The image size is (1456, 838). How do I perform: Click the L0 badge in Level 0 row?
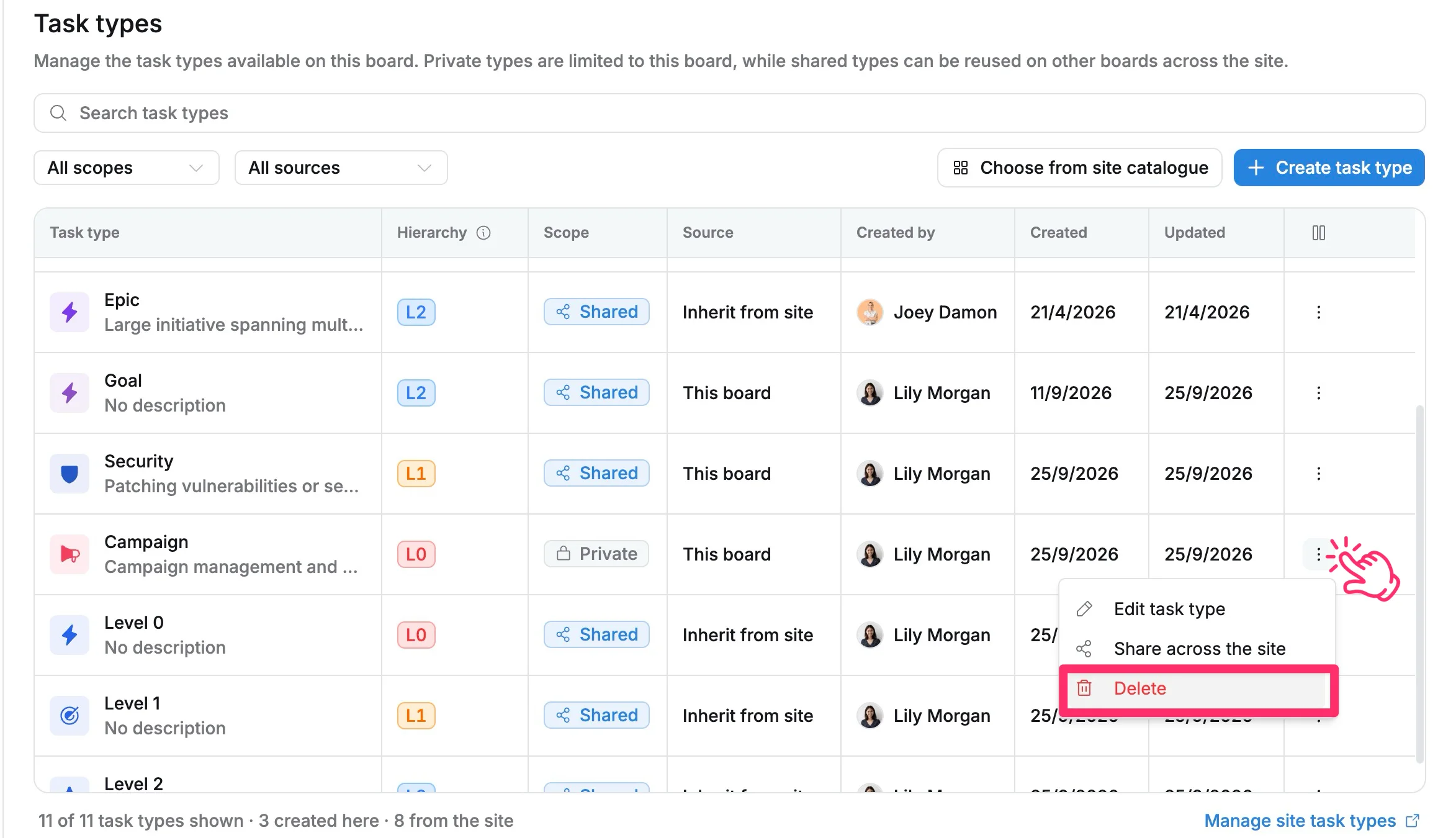[416, 634]
